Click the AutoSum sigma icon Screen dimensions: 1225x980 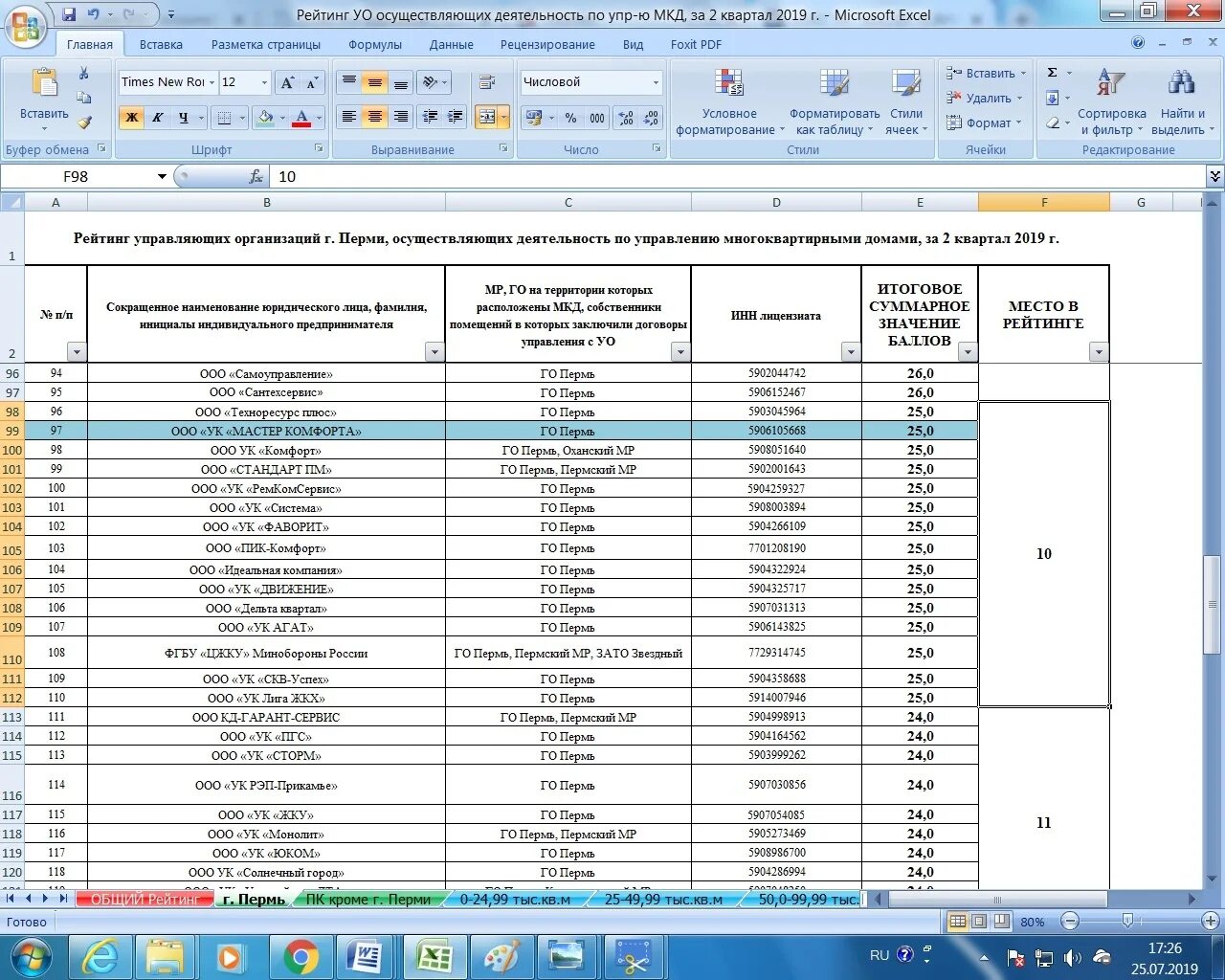[1053, 73]
